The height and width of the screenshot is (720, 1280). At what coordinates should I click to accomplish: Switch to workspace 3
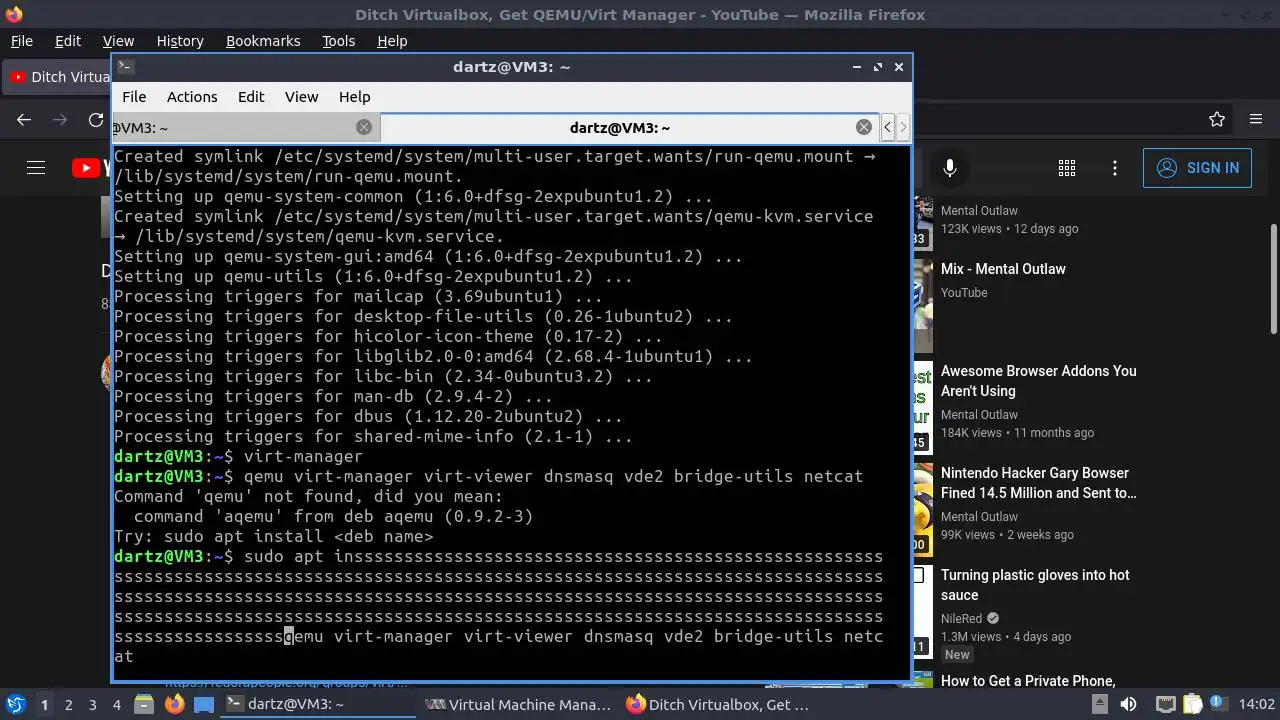click(93, 705)
